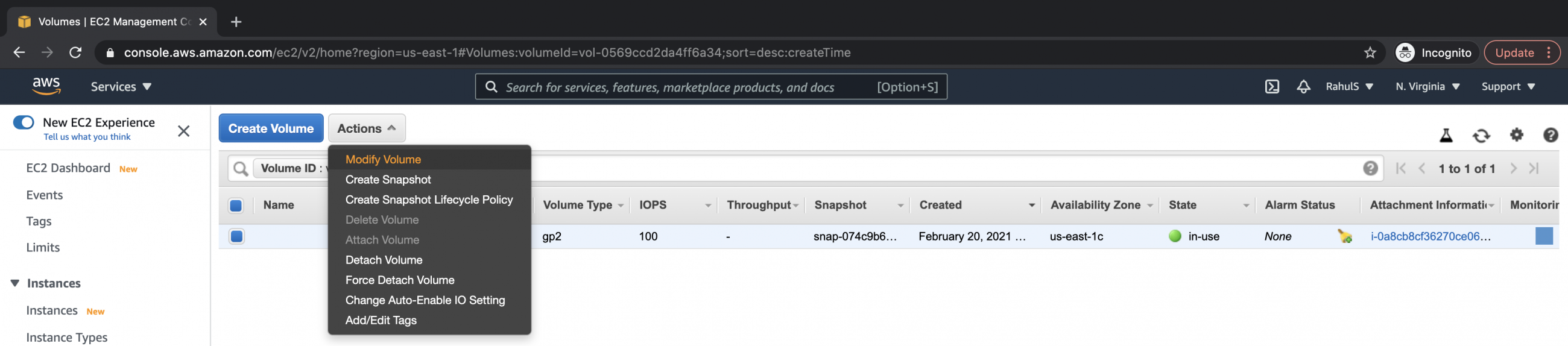Choose Add/Edit Tags from the menu
Viewport: 1568px width, 346px height.
[429, 320]
